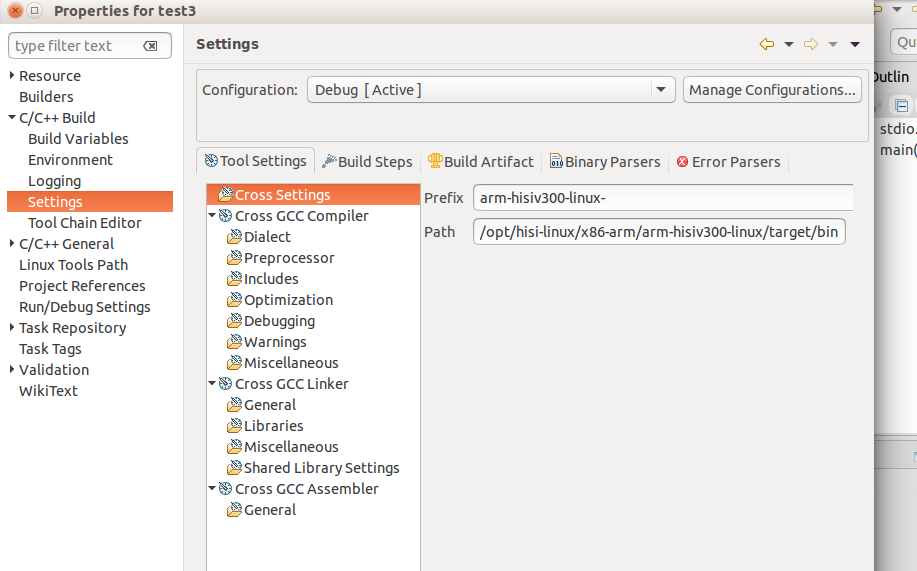Switch to the Binary Parsers tab
The image size is (917, 571).
pyautogui.click(x=605, y=161)
